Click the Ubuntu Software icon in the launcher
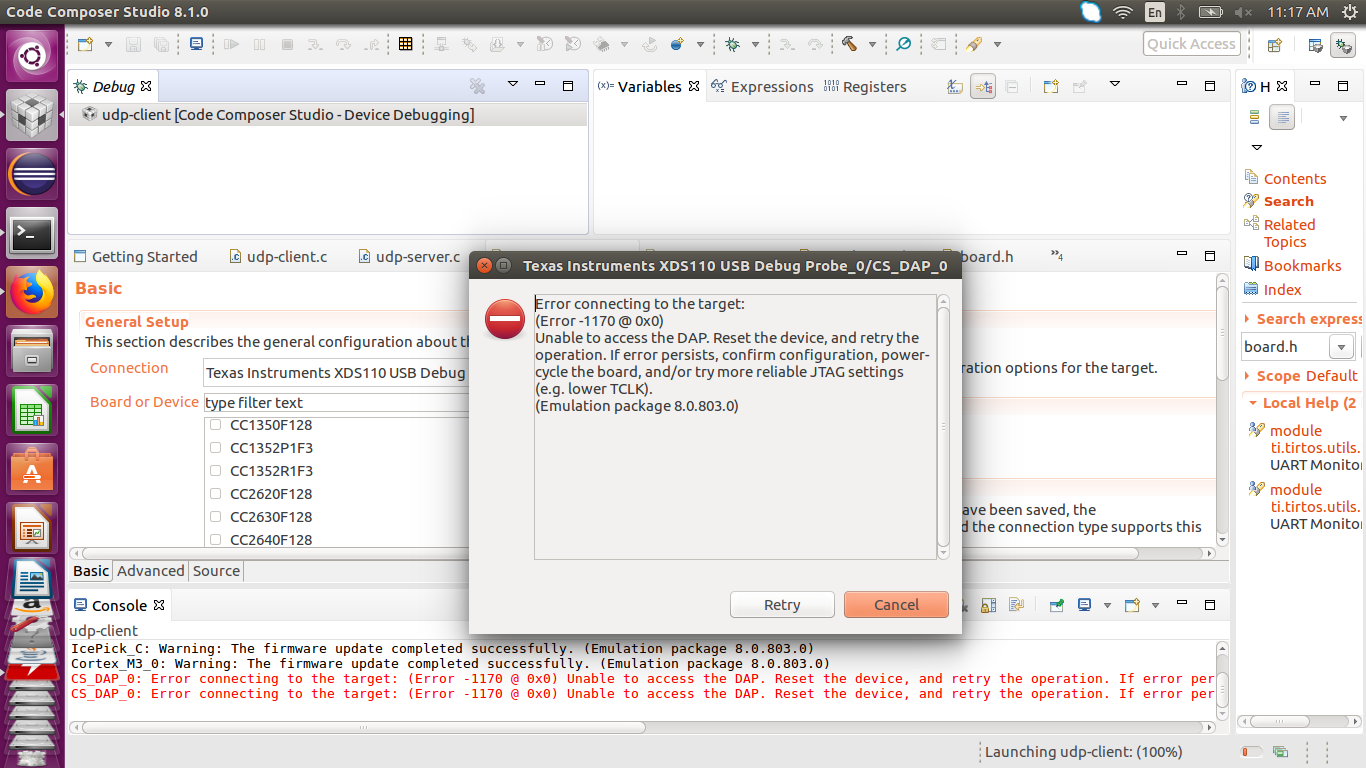 pos(32,469)
